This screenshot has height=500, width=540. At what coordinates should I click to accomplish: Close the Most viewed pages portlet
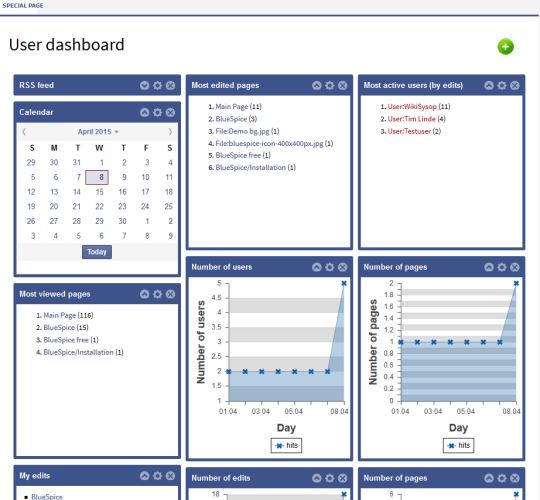[x=170, y=294]
